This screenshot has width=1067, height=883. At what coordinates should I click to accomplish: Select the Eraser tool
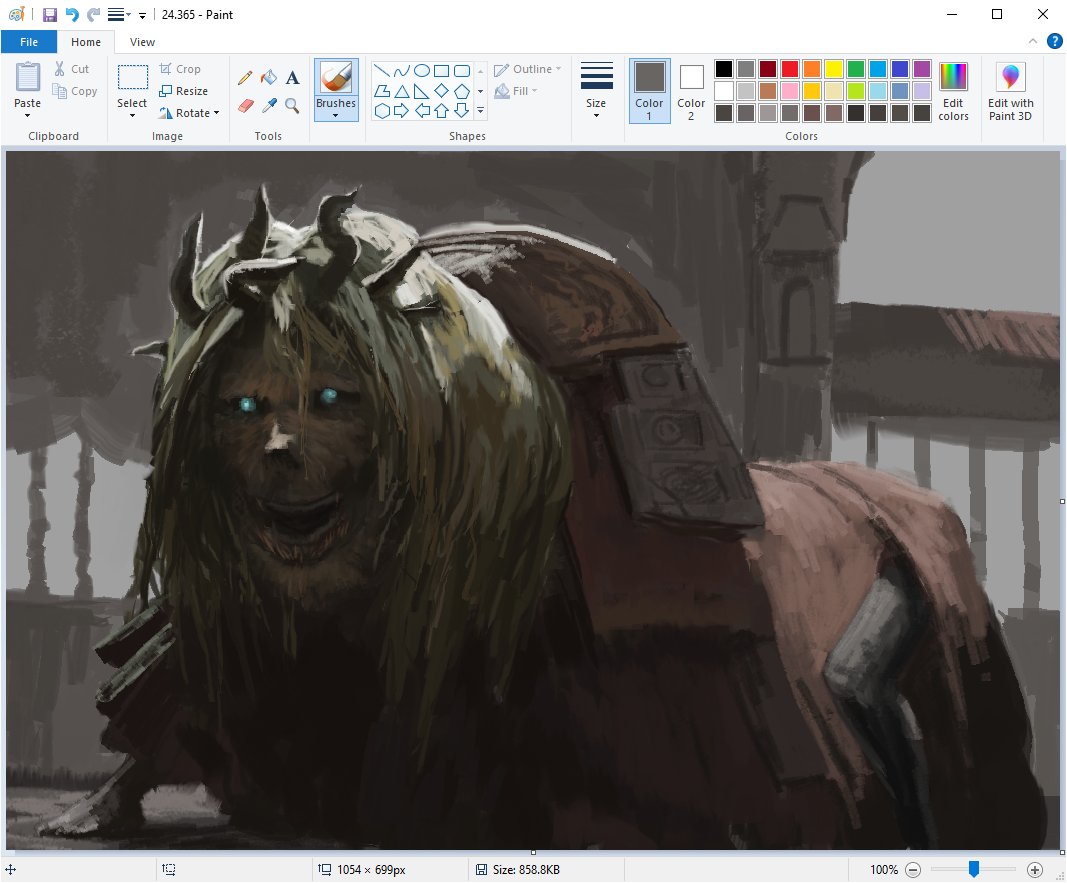(x=245, y=105)
